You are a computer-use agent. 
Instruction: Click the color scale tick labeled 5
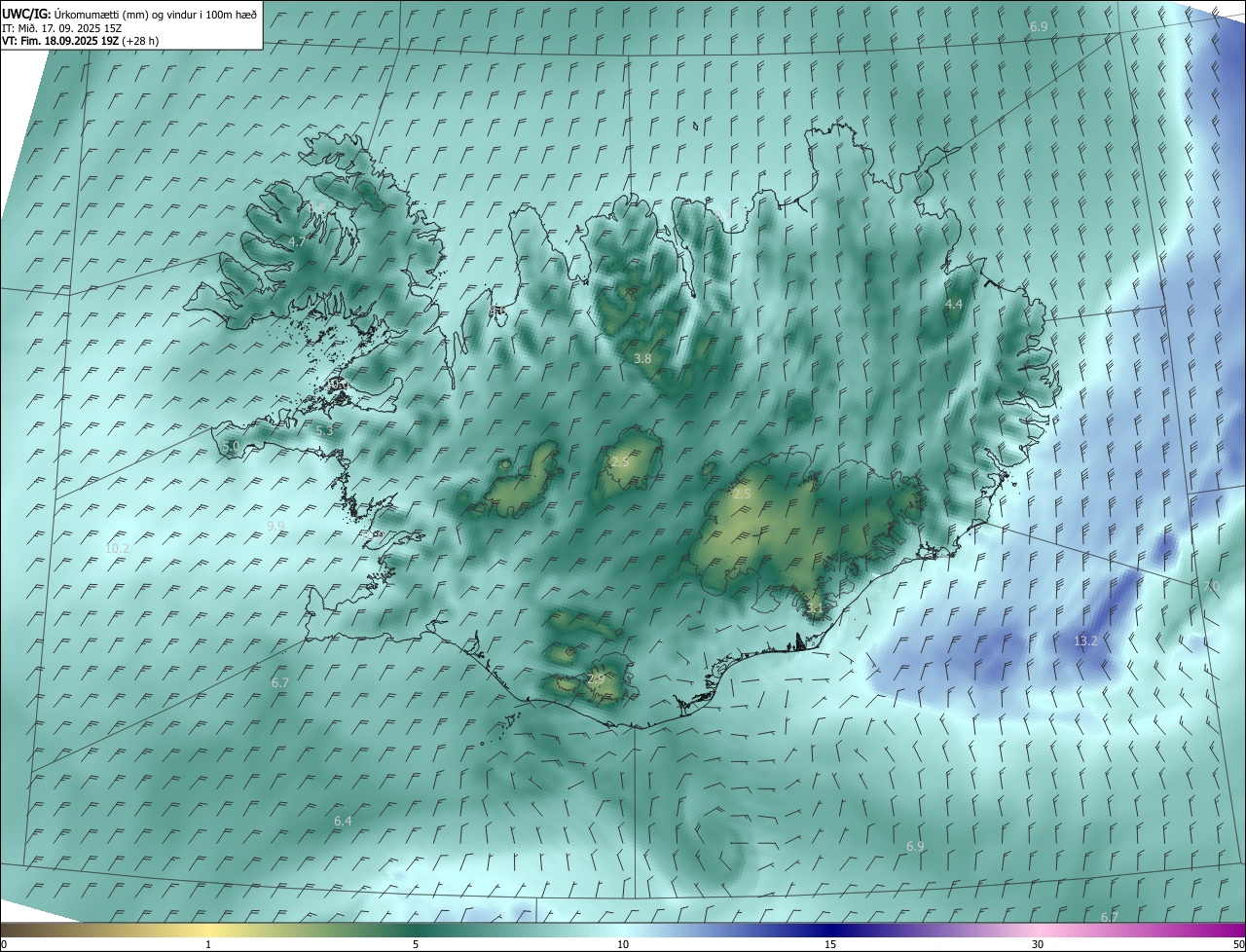pyautogui.click(x=416, y=944)
